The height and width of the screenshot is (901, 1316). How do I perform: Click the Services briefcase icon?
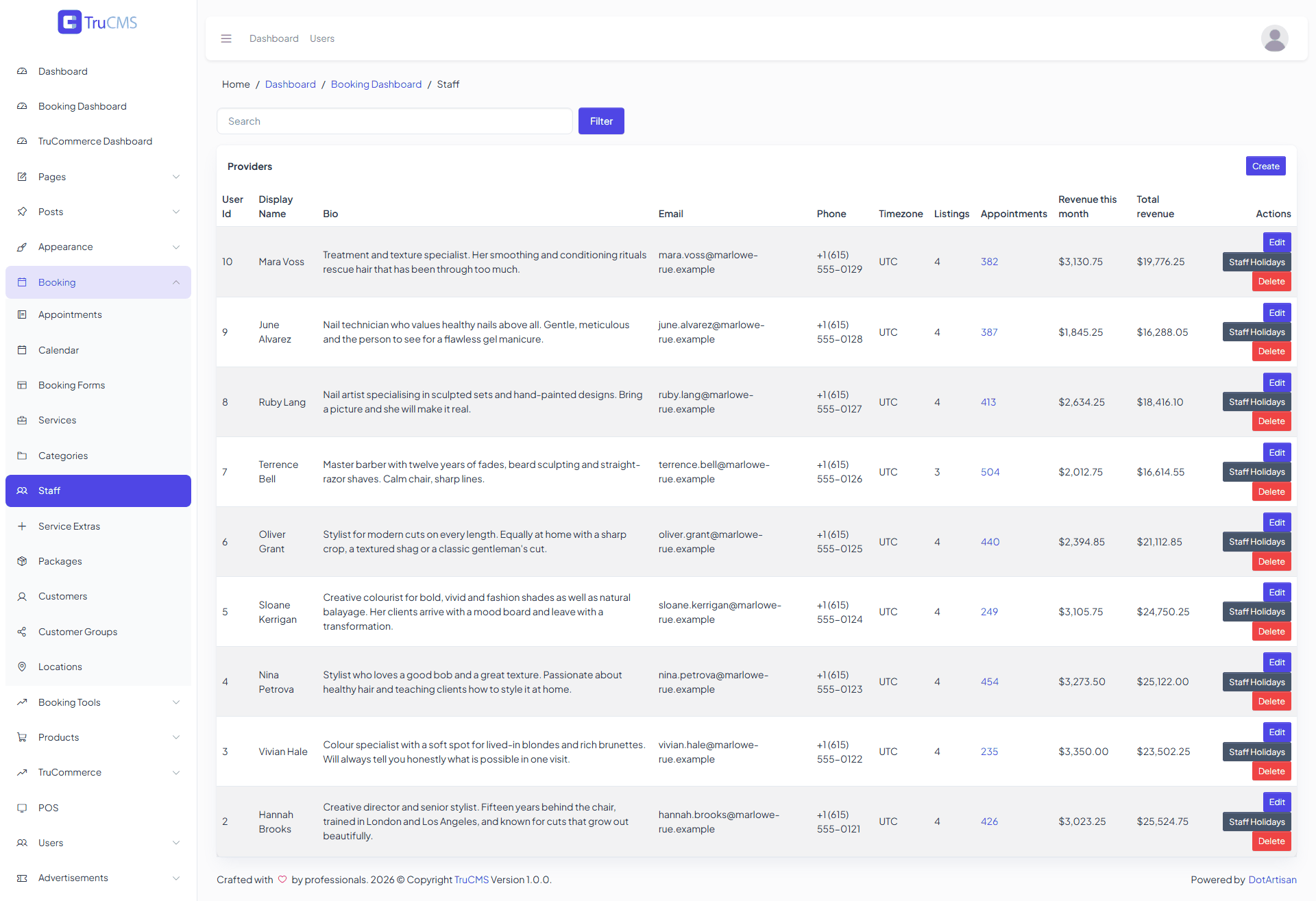pyautogui.click(x=22, y=420)
